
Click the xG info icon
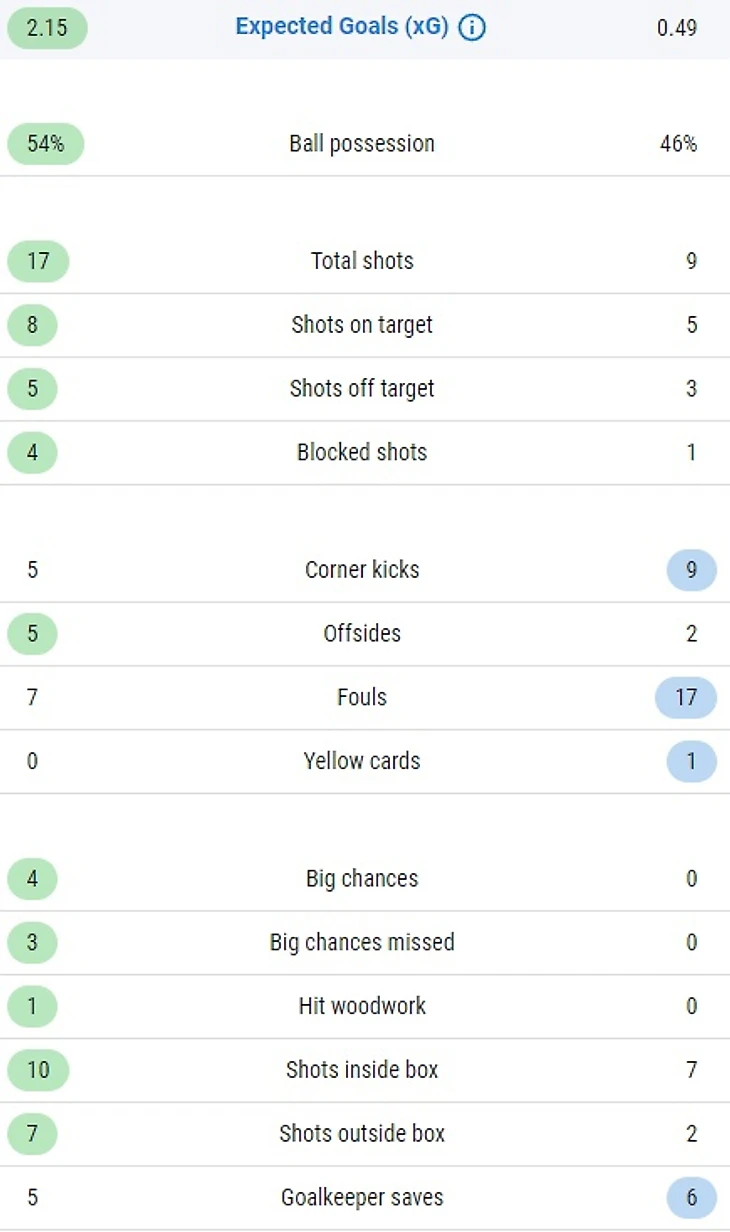[x=472, y=27]
